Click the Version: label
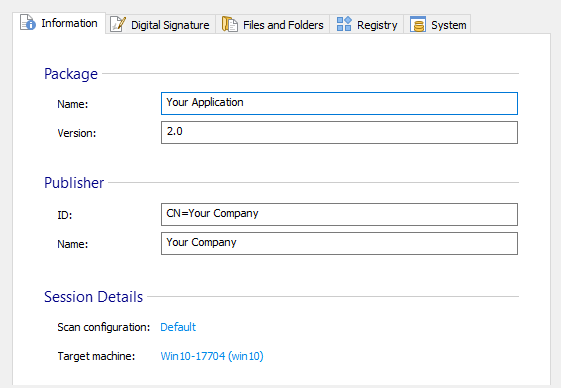The image size is (561, 388). click(x=77, y=133)
